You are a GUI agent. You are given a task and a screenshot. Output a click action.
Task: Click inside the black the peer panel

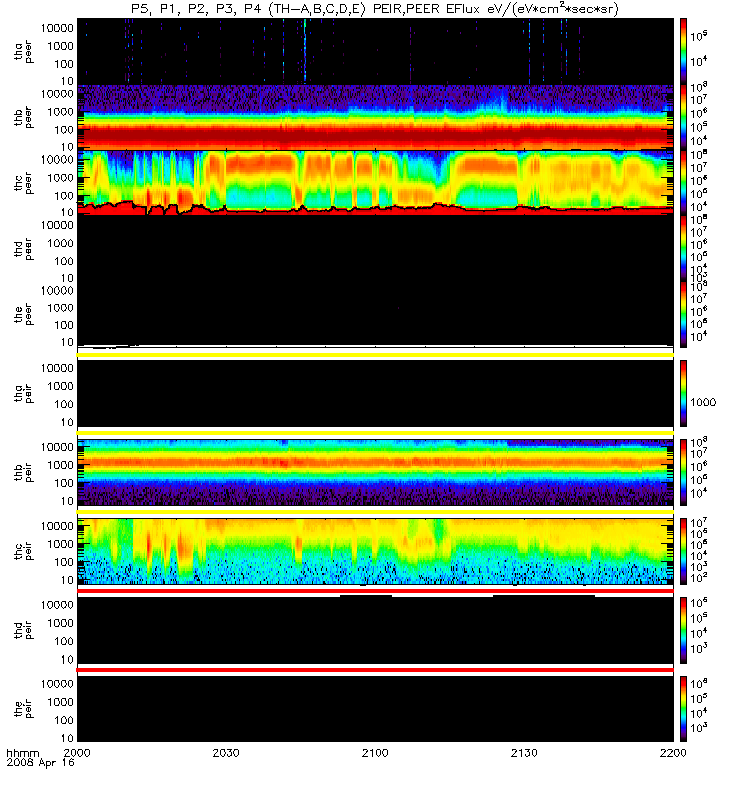(375, 313)
